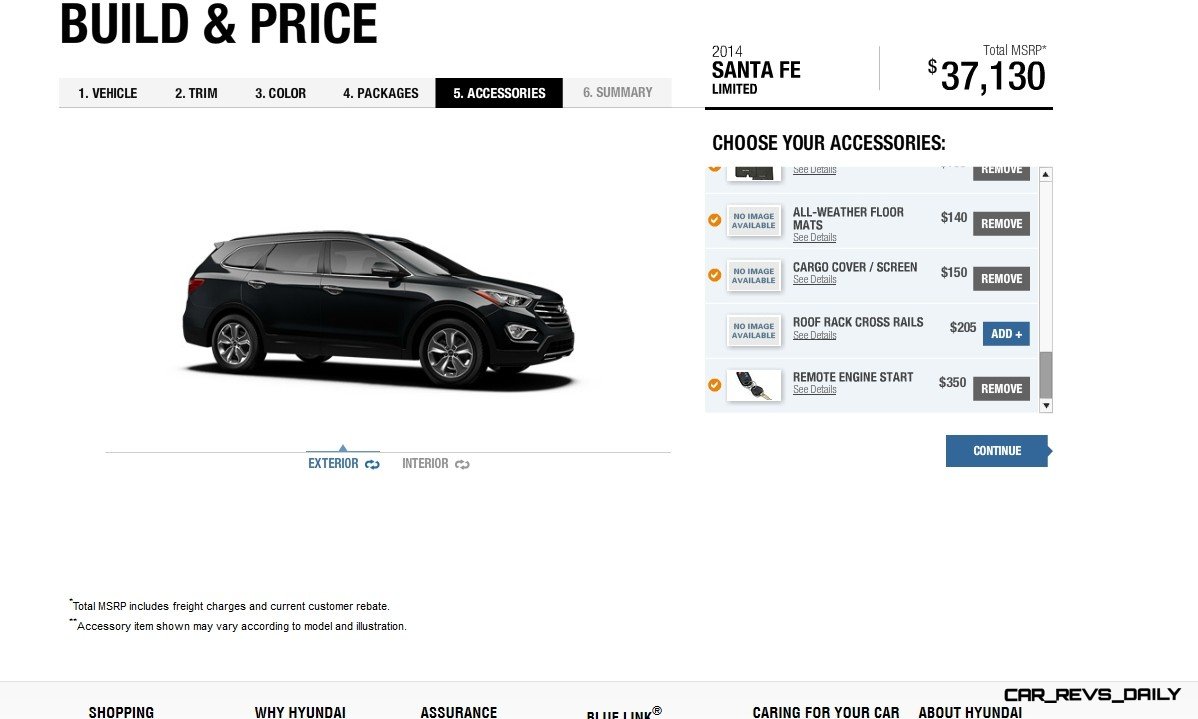The image size is (1198, 719).
Task: Go to the 2. Trim tab
Action: (196, 93)
